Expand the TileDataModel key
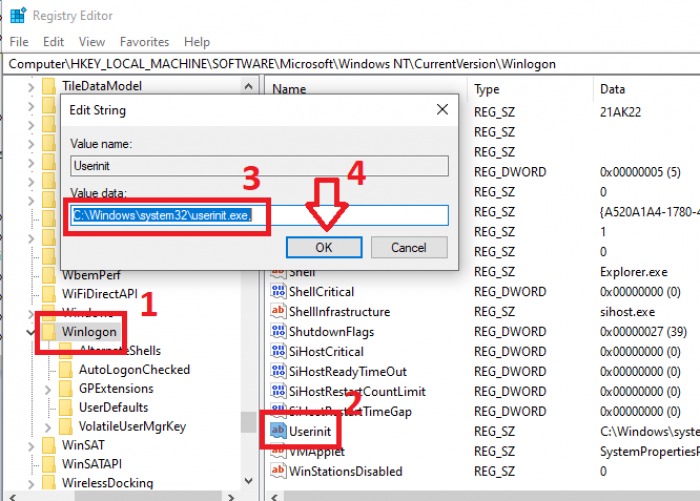The width and height of the screenshot is (700, 501). click(31, 86)
